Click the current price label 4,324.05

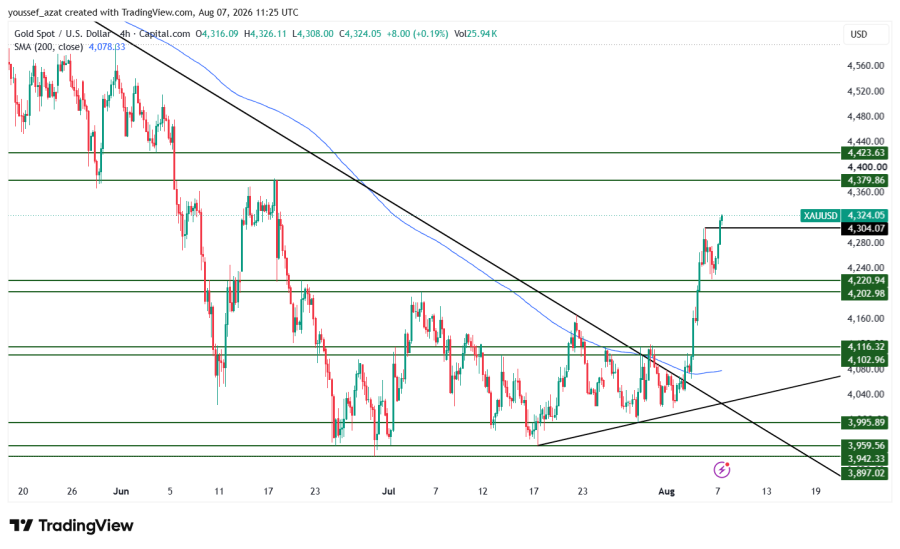tap(864, 215)
